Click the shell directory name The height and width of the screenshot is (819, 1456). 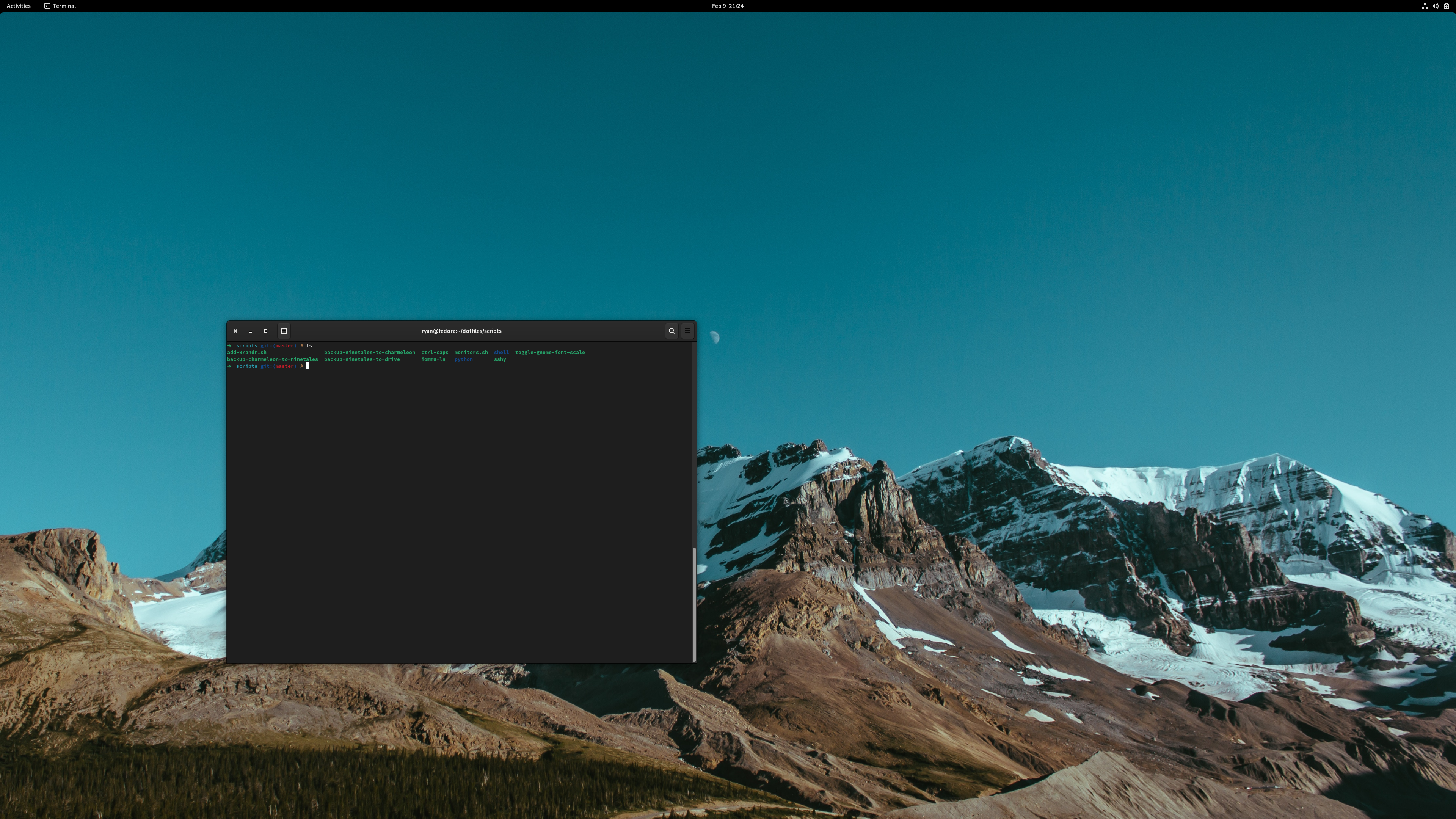tap(501, 353)
